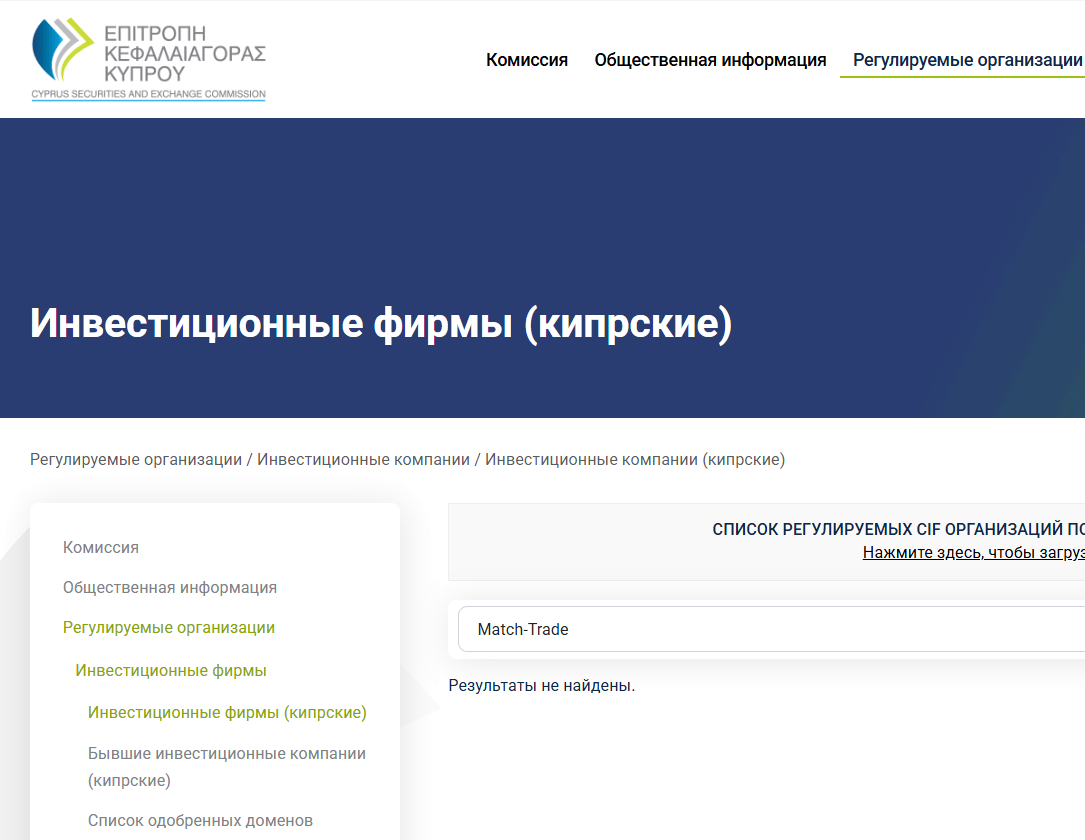
Task: Open the Общественная информация menu item
Action: pos(710,60)
